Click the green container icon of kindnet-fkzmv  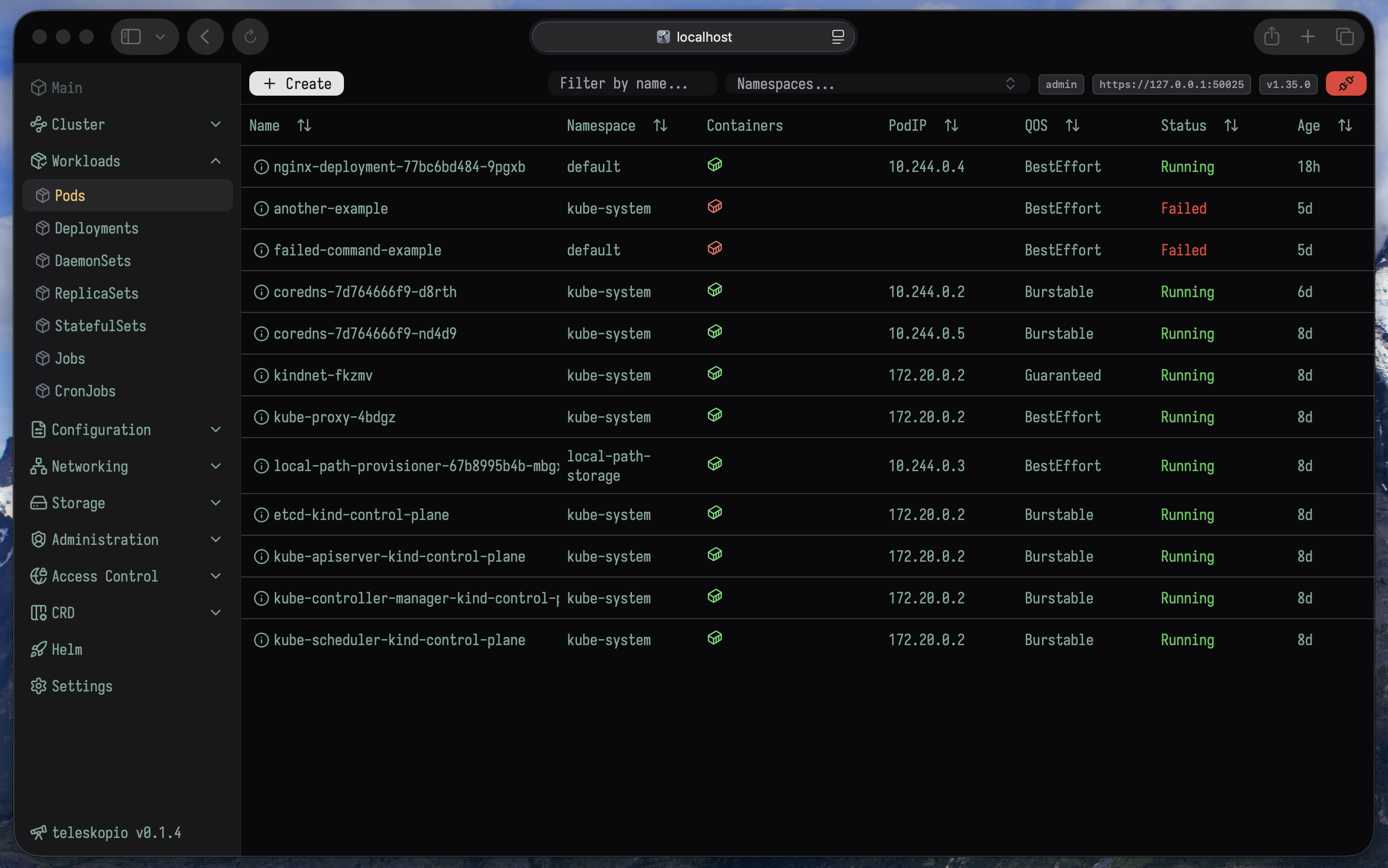[x=715, y=373]
